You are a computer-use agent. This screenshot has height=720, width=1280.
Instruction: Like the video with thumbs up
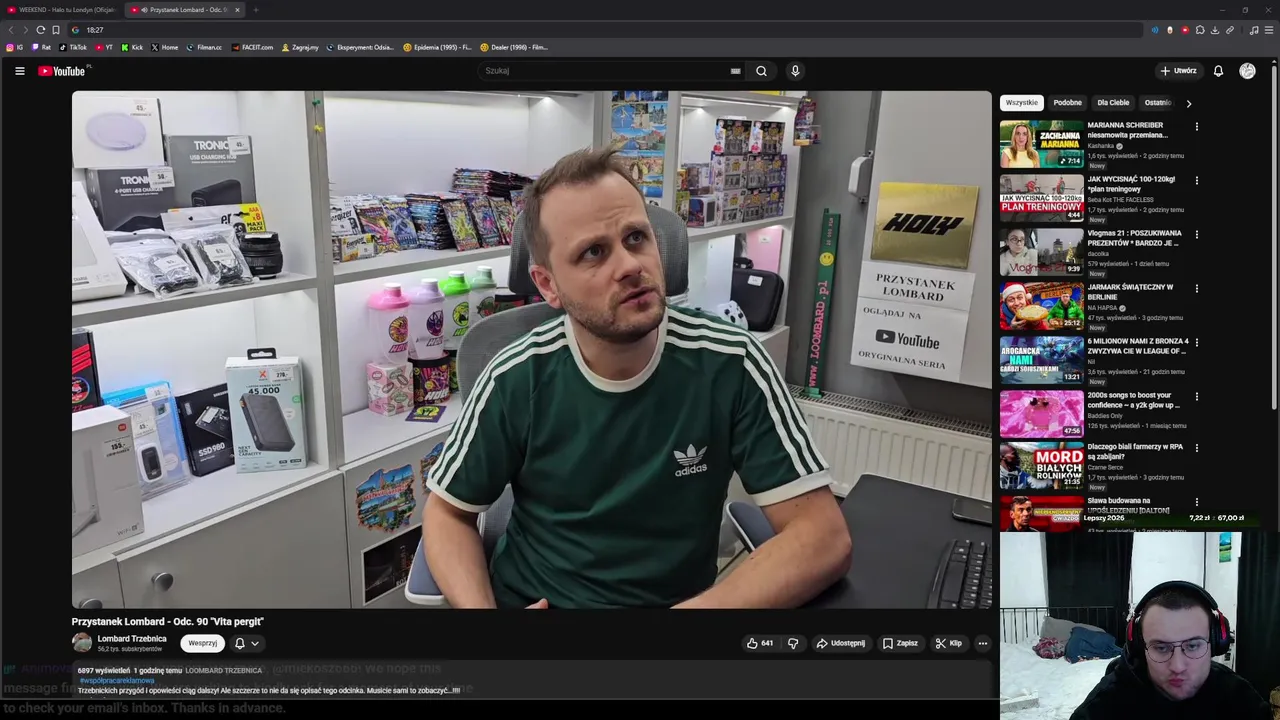pos(759,643)
